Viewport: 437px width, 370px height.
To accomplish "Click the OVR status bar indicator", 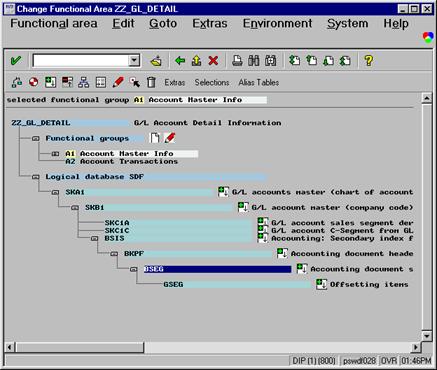I will click(389, 361).
